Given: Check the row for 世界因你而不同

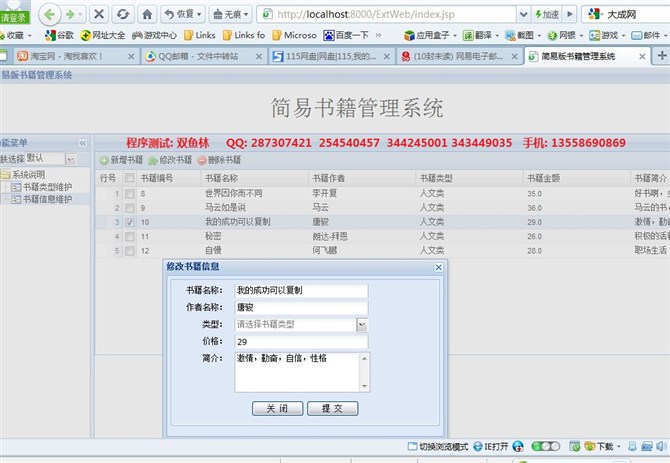Looking at the screenshot, I should pos(129,194).
